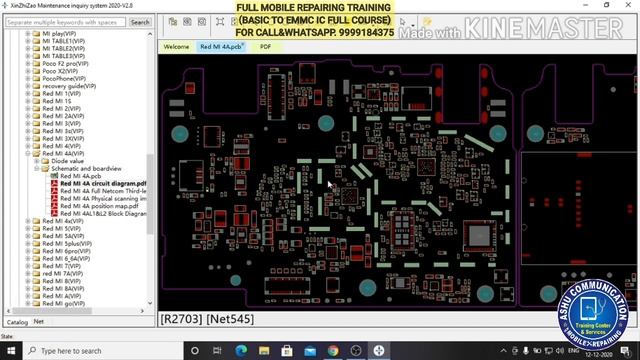Click the tree scroll-up arrow
Image resolution: width=640 pixels, height=360 pixels.
click(150, 34)
